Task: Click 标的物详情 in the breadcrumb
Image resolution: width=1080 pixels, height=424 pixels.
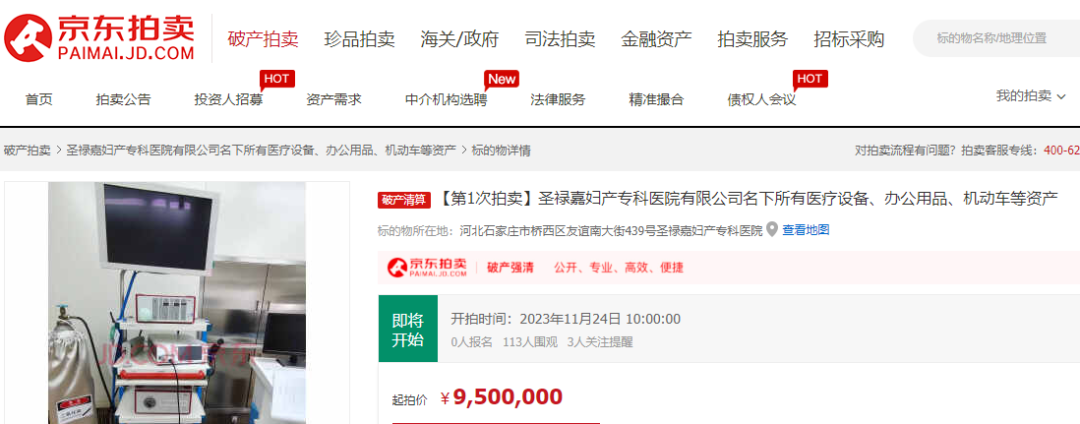Action: pos(501,150)
